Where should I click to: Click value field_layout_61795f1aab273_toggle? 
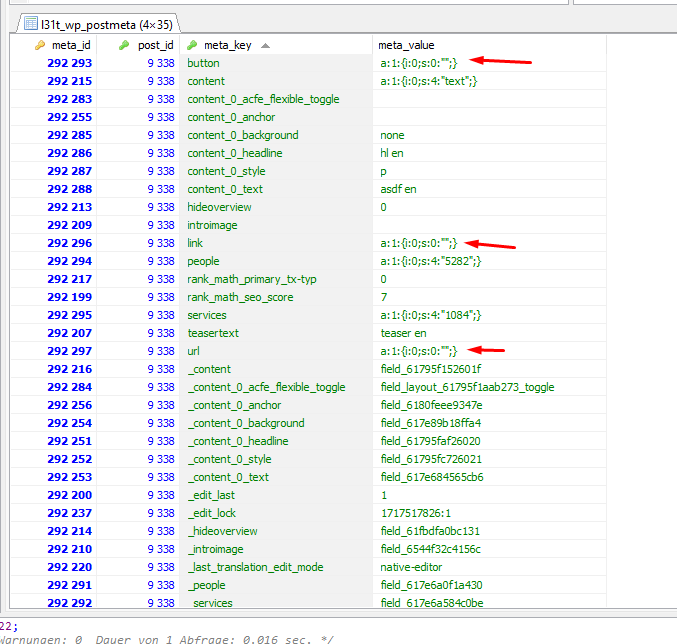coord(489,387)
